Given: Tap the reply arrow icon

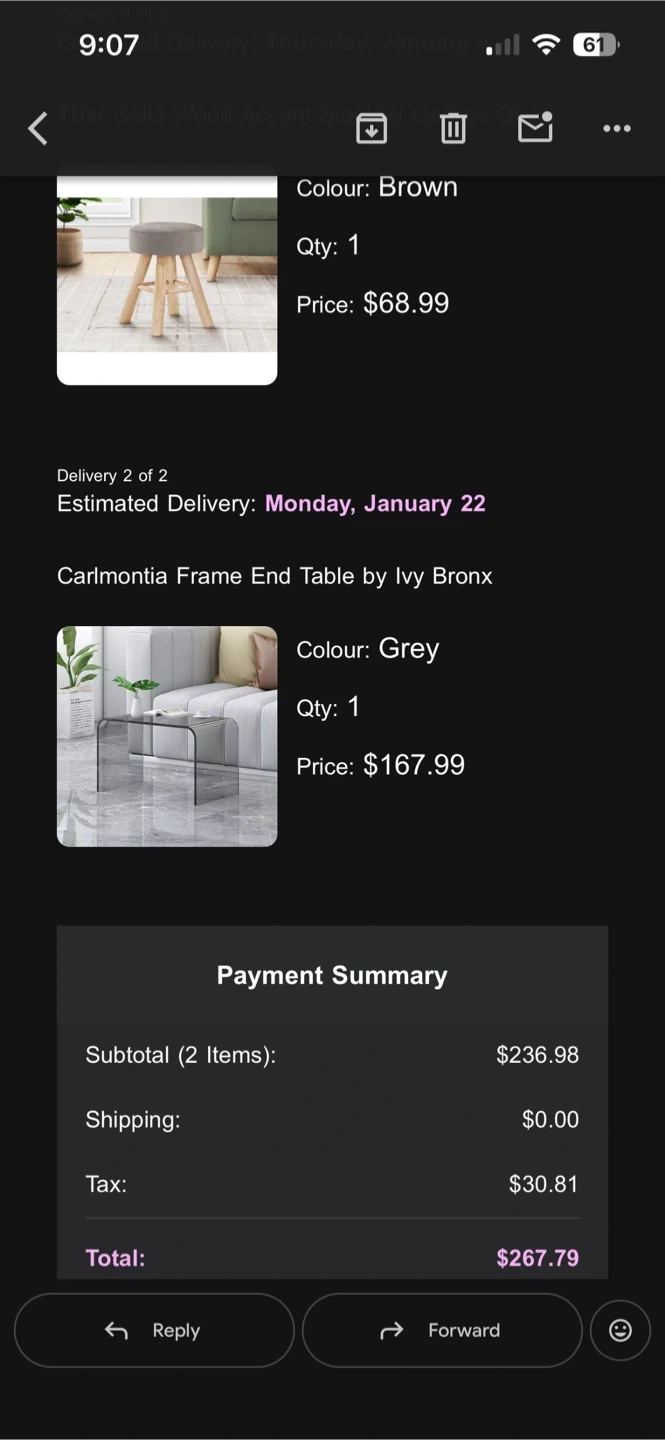Looking at the screenshot, I should tap(117, 1330).
